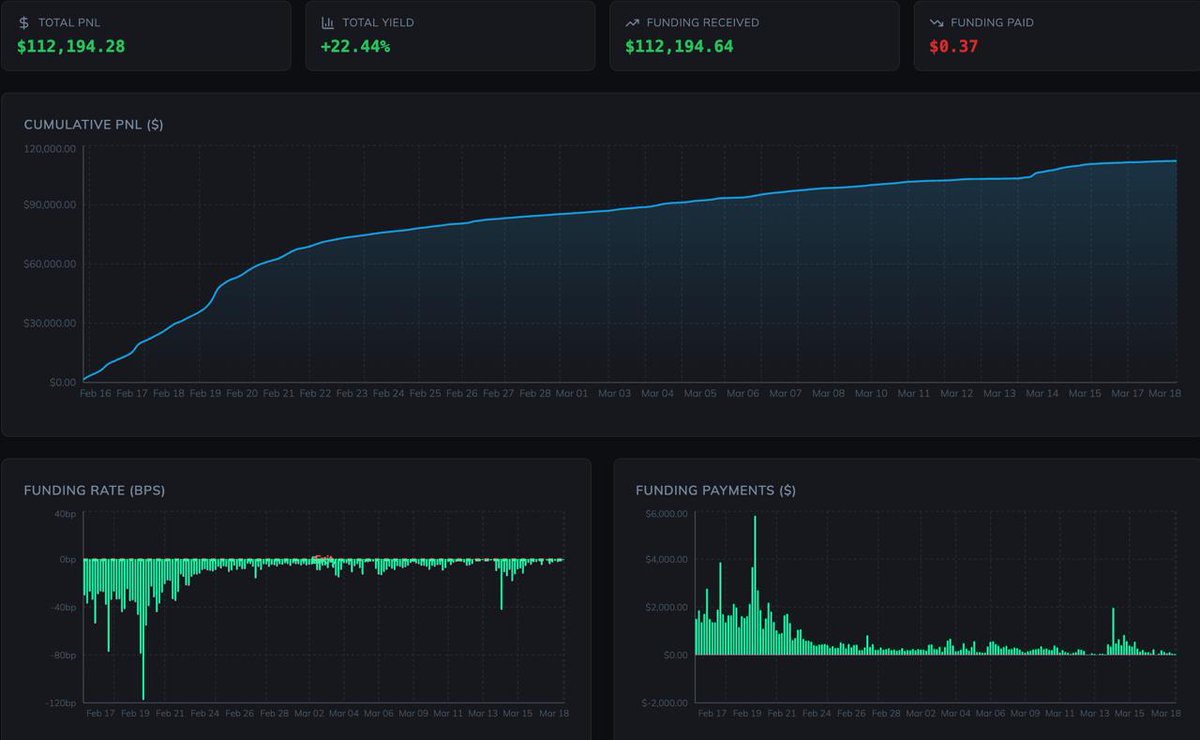The height and width of the screenshot is (740, 1200).
Task: Click the FUNDING PAID label
Action: coord(993,22)
